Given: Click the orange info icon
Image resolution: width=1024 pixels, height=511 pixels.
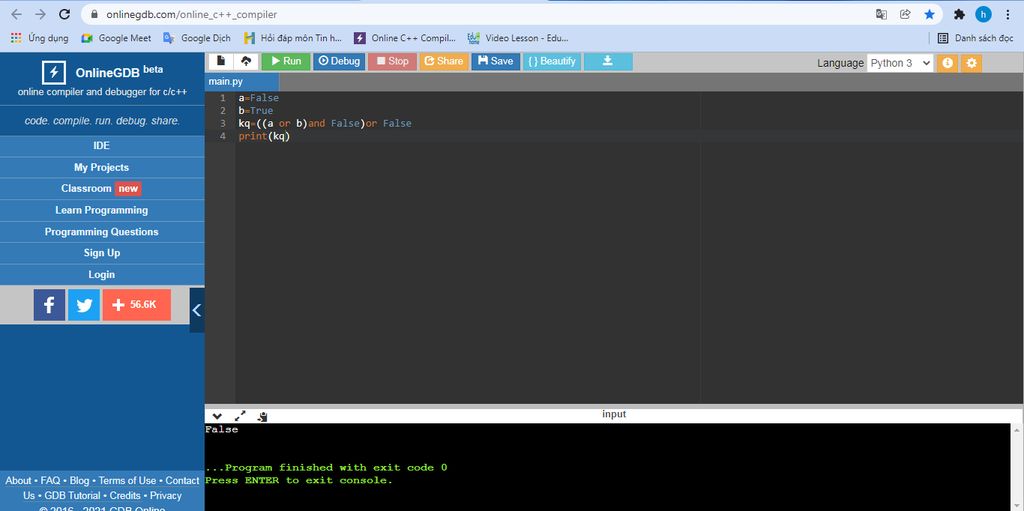Looking at the screenshot, I should [x=947, y=63].
